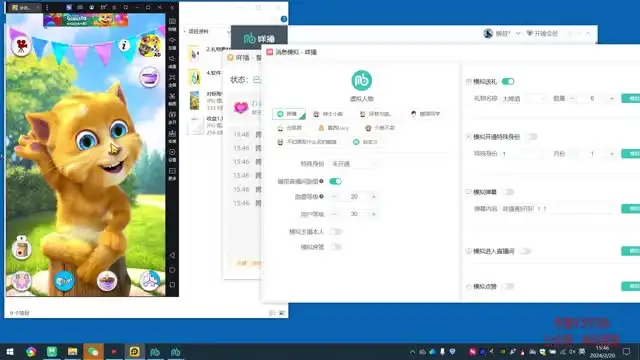The height and width of the screenshot is (360, 640).
Task: Click the 开通会员 membership link
Action: (542, 33)
